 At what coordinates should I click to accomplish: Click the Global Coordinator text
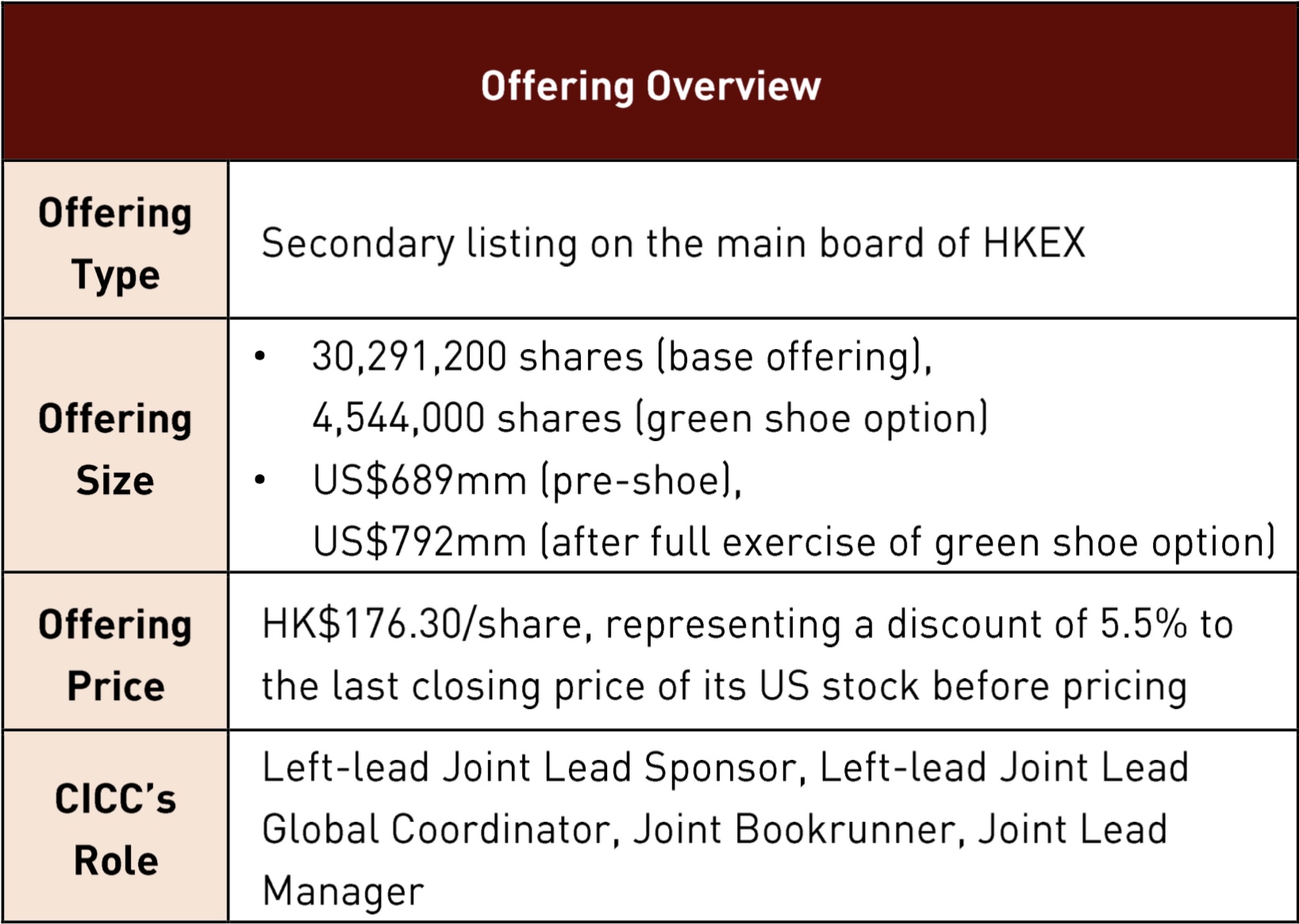437,830
